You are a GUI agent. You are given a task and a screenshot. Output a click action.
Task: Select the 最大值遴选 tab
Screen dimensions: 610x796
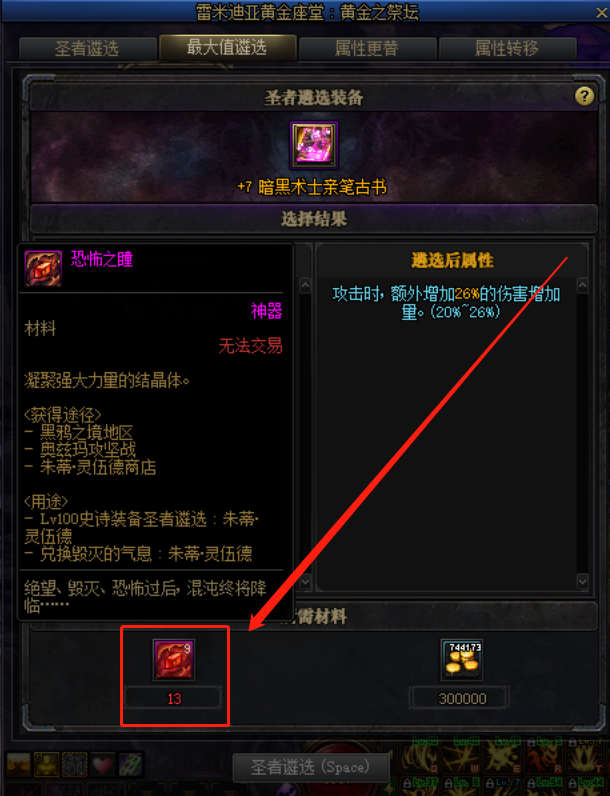pos(227,48)
